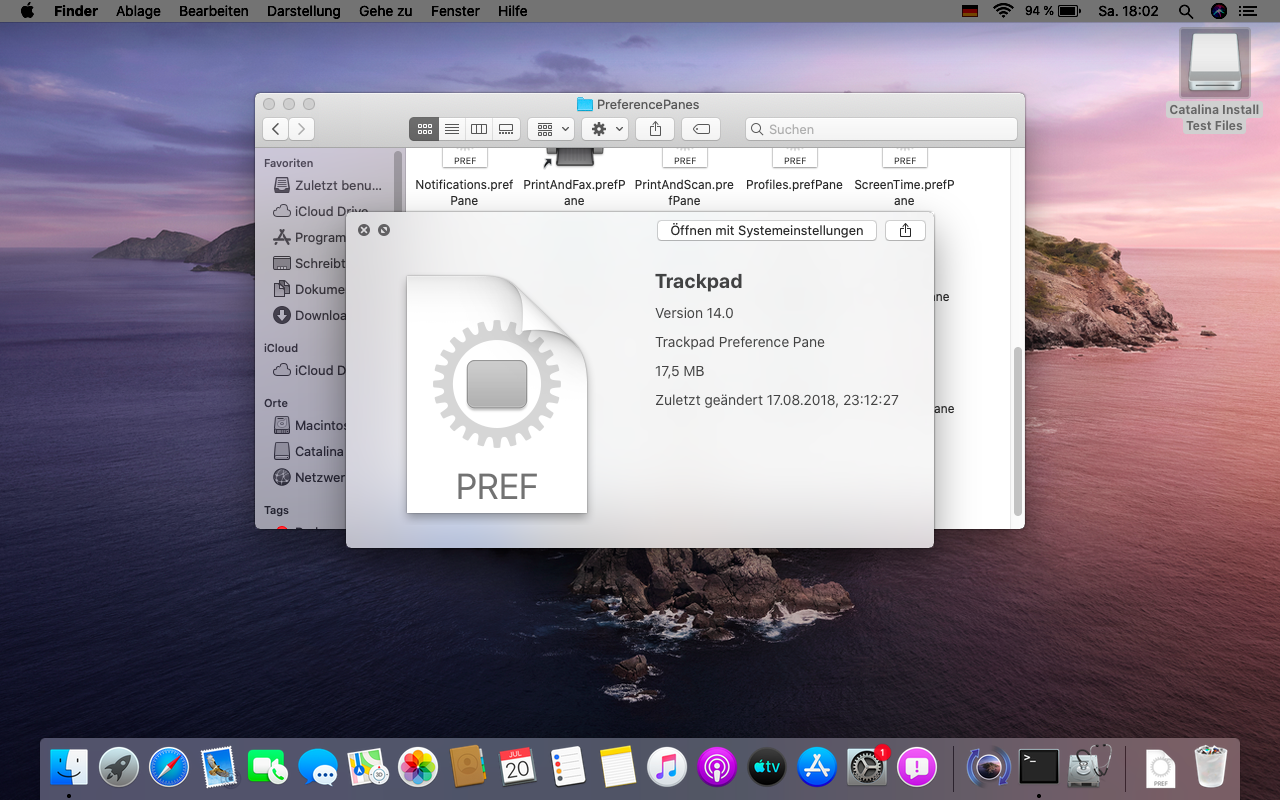Screen dimensions: 1280x800
Task: Select PrintAndFax.prefPane file
Action: (x=574, y=176)
